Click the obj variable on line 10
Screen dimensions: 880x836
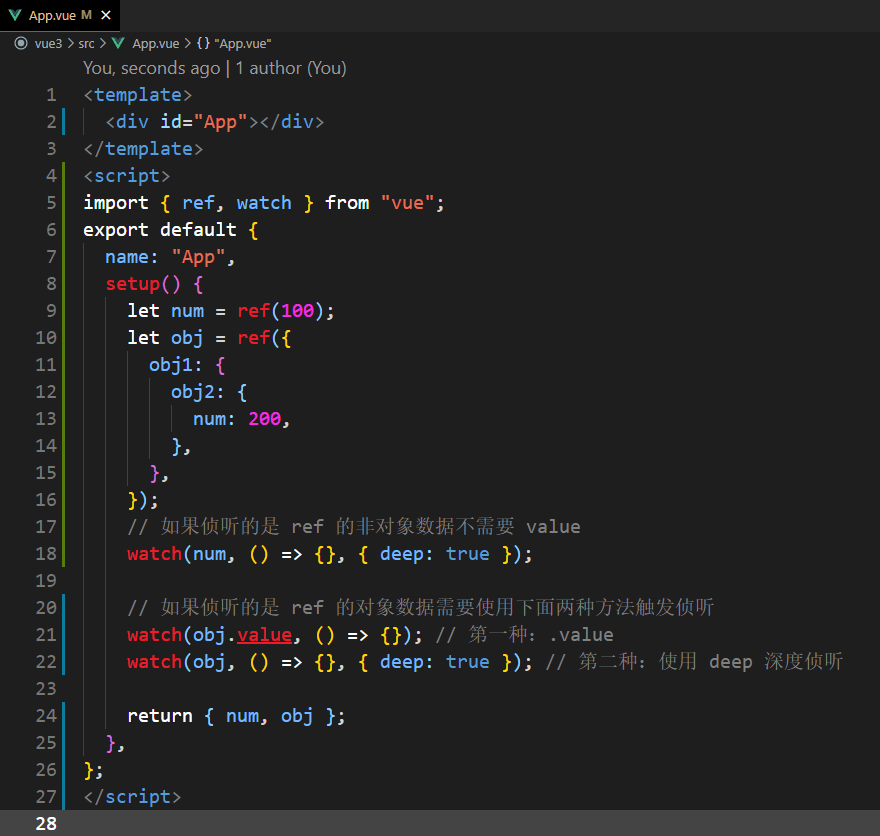pos(187,338)
